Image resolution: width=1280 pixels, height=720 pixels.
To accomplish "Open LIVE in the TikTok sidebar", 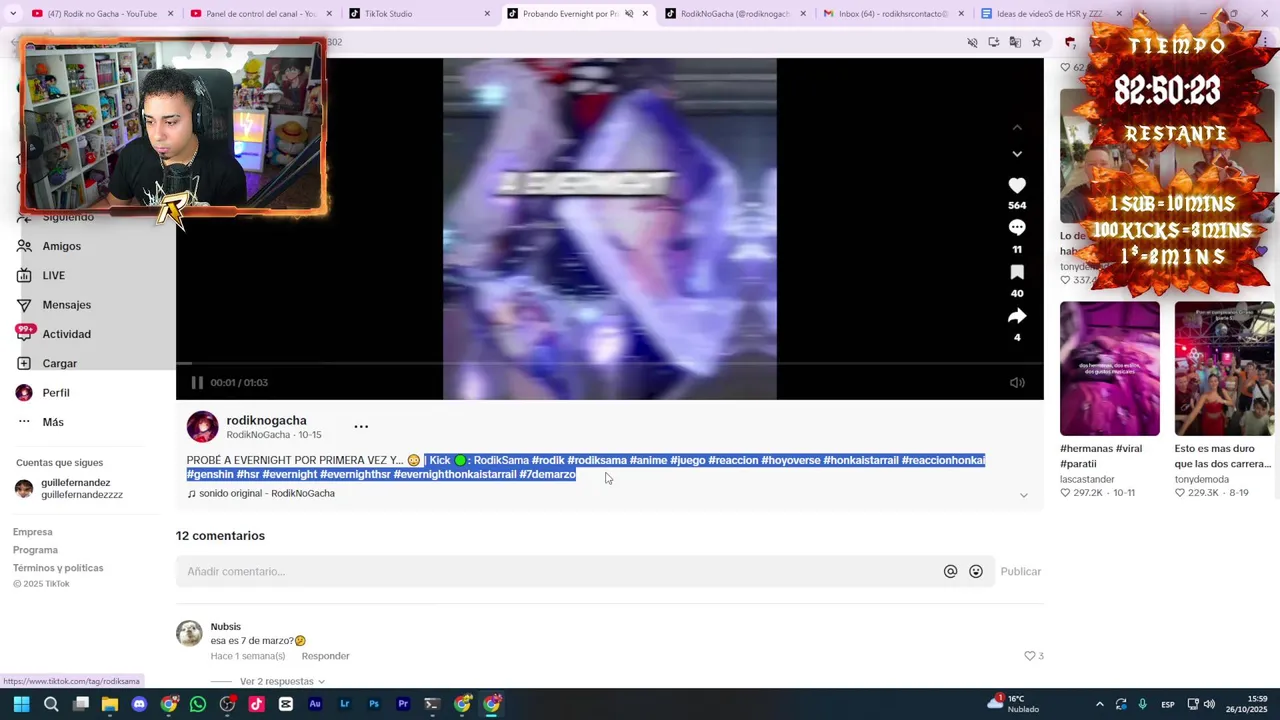I will pos(54,276).
